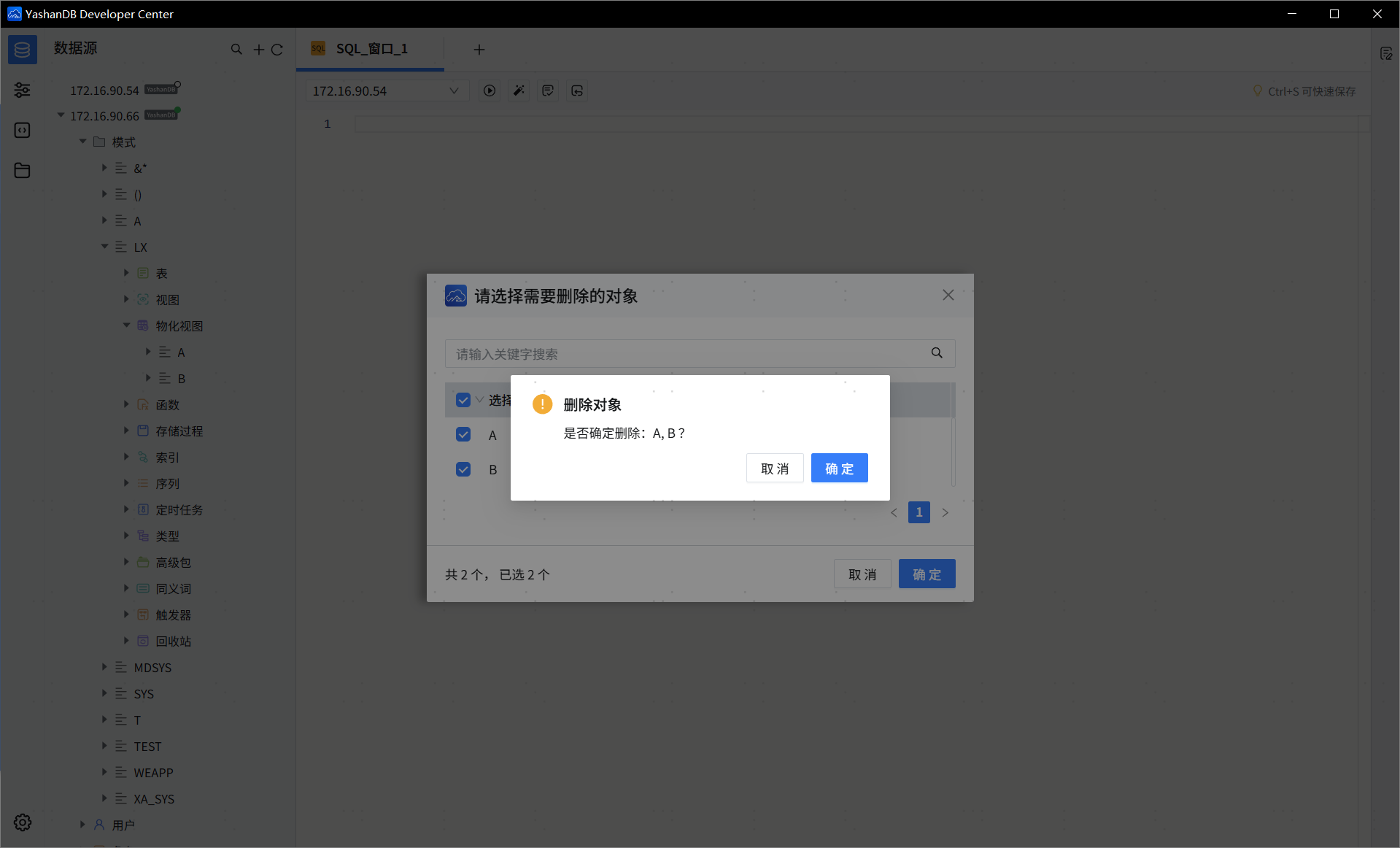Toggle the select-all header checkbox
Viewport: 1400px width, 848px height.
point(463,400)
